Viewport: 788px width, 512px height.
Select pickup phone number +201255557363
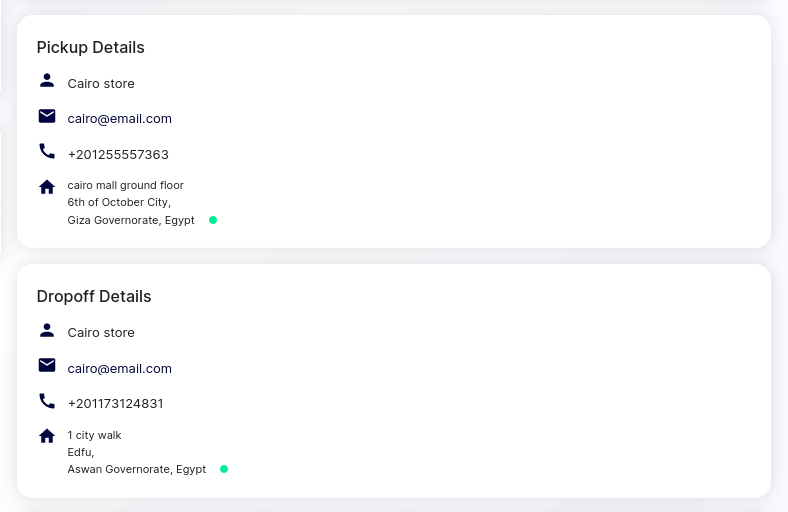[x=118, y=154]
